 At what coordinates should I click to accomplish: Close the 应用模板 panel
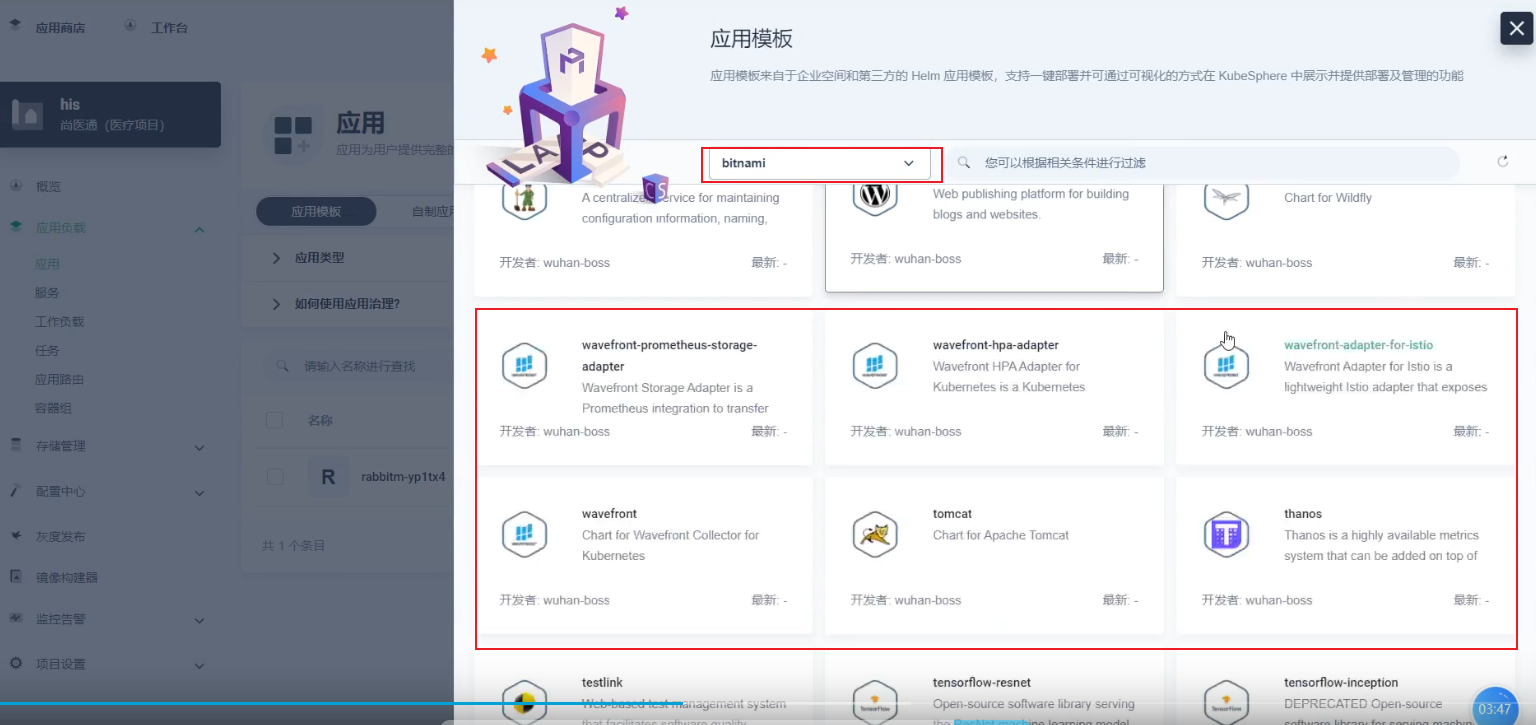1517,28
